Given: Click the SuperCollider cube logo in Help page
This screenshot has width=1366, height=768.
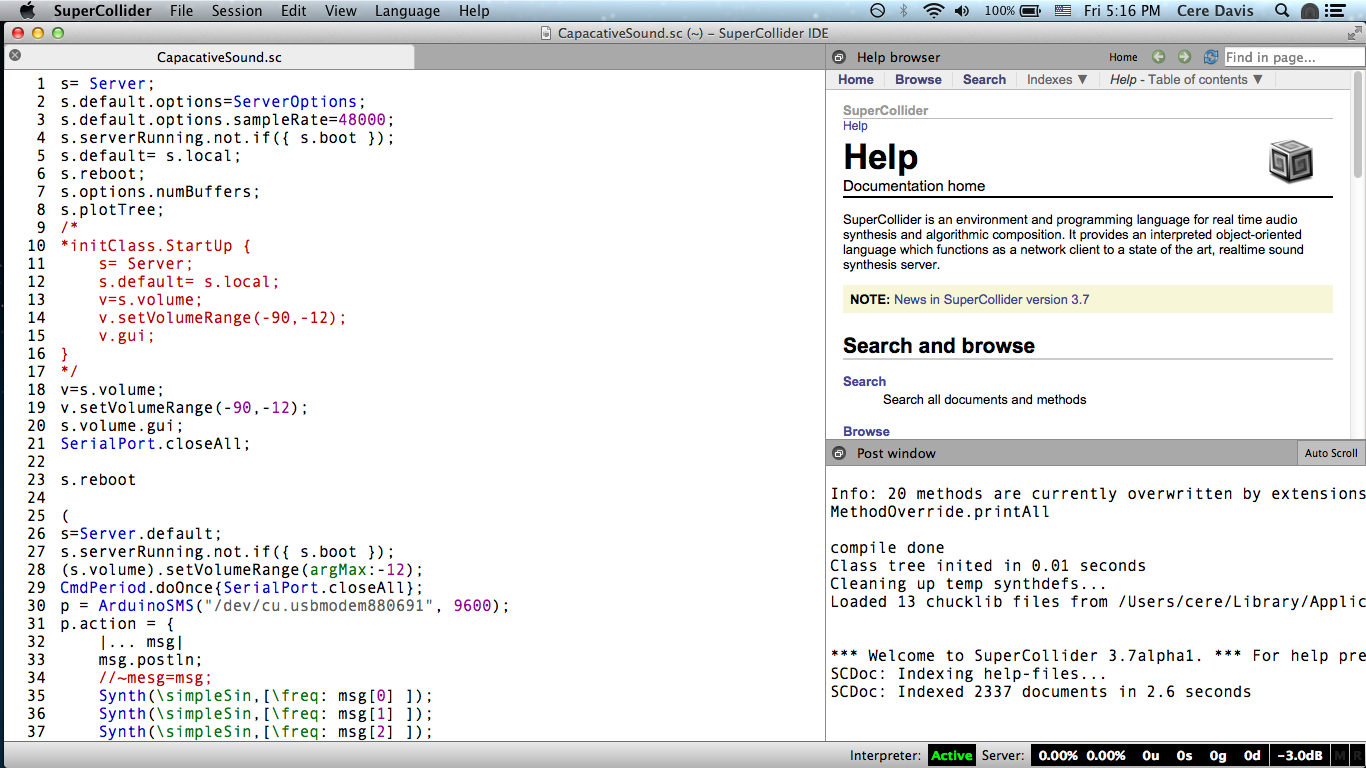Looking at the screenshot, I should pos(1290,160).
